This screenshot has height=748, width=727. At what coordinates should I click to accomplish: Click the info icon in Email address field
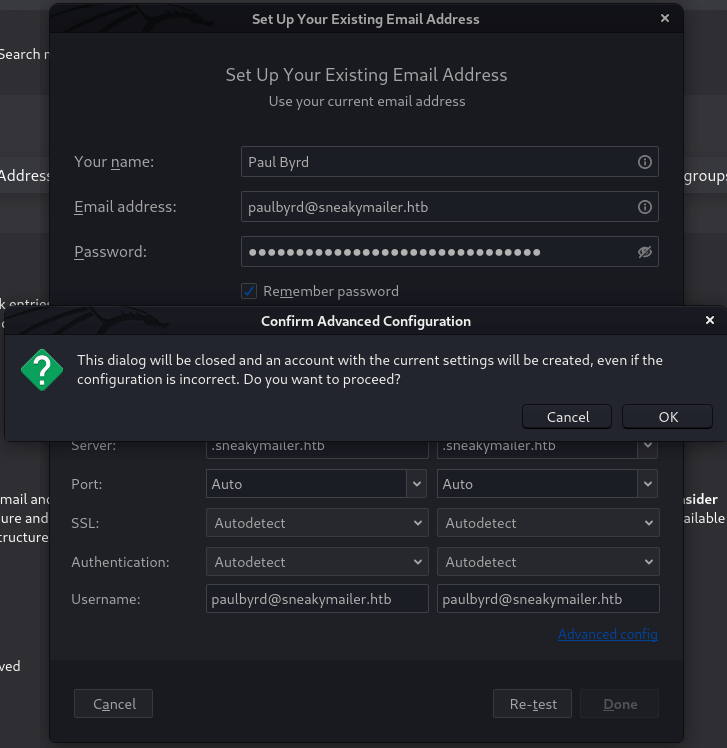[x=645, y=207]
